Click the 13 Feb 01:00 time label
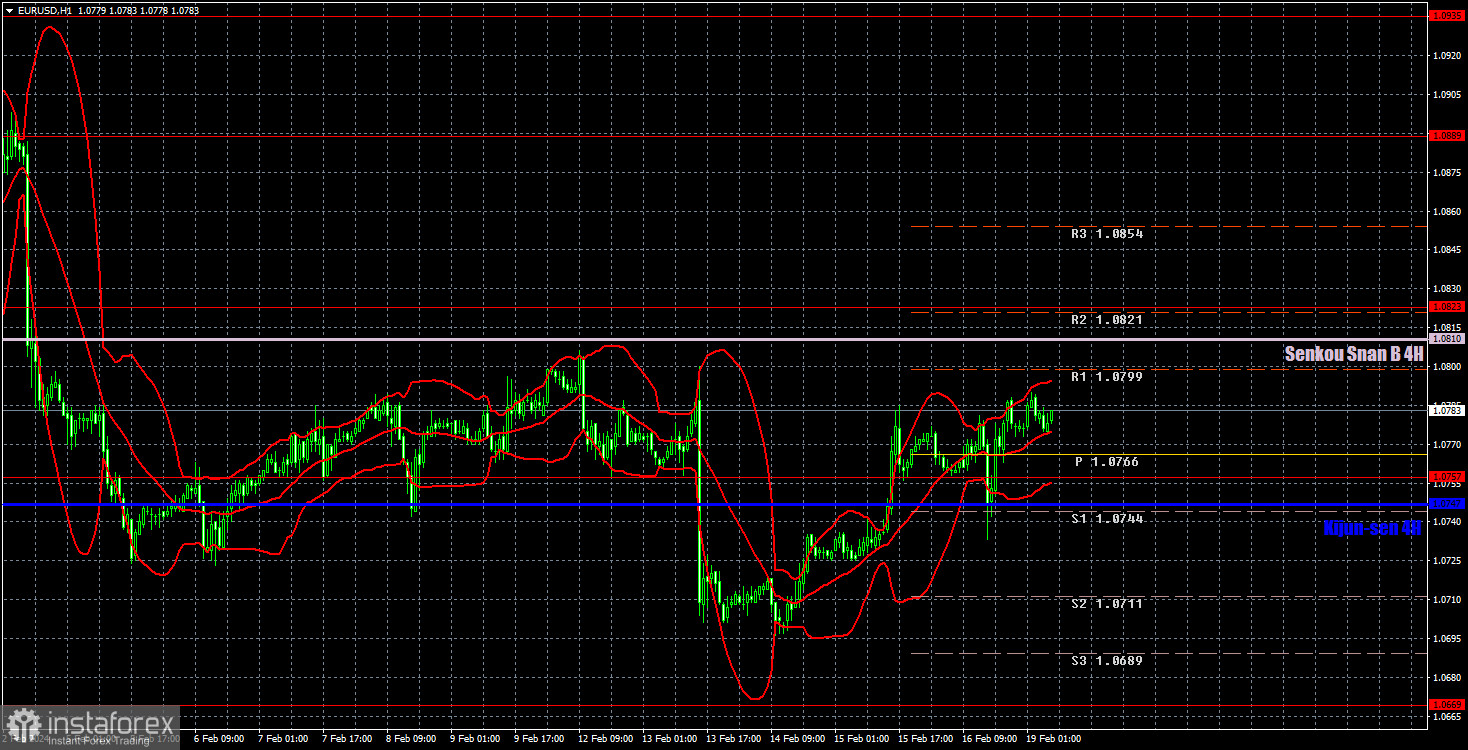 (x=670, y=739)
